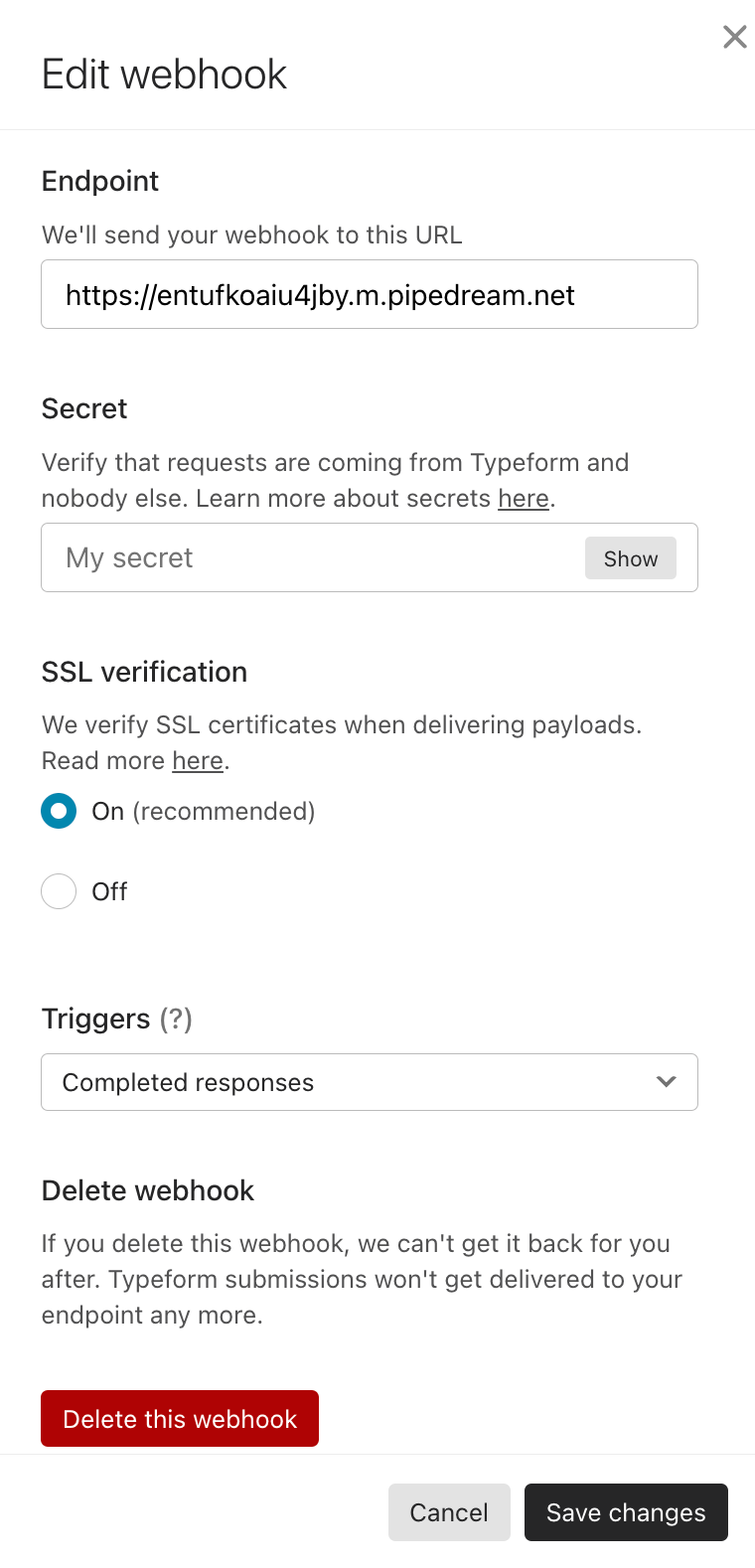Select the On (recommended) SSL verification option
This screenshot has width=755, height=1568.
pyautogui.click(x=59, y=811)
